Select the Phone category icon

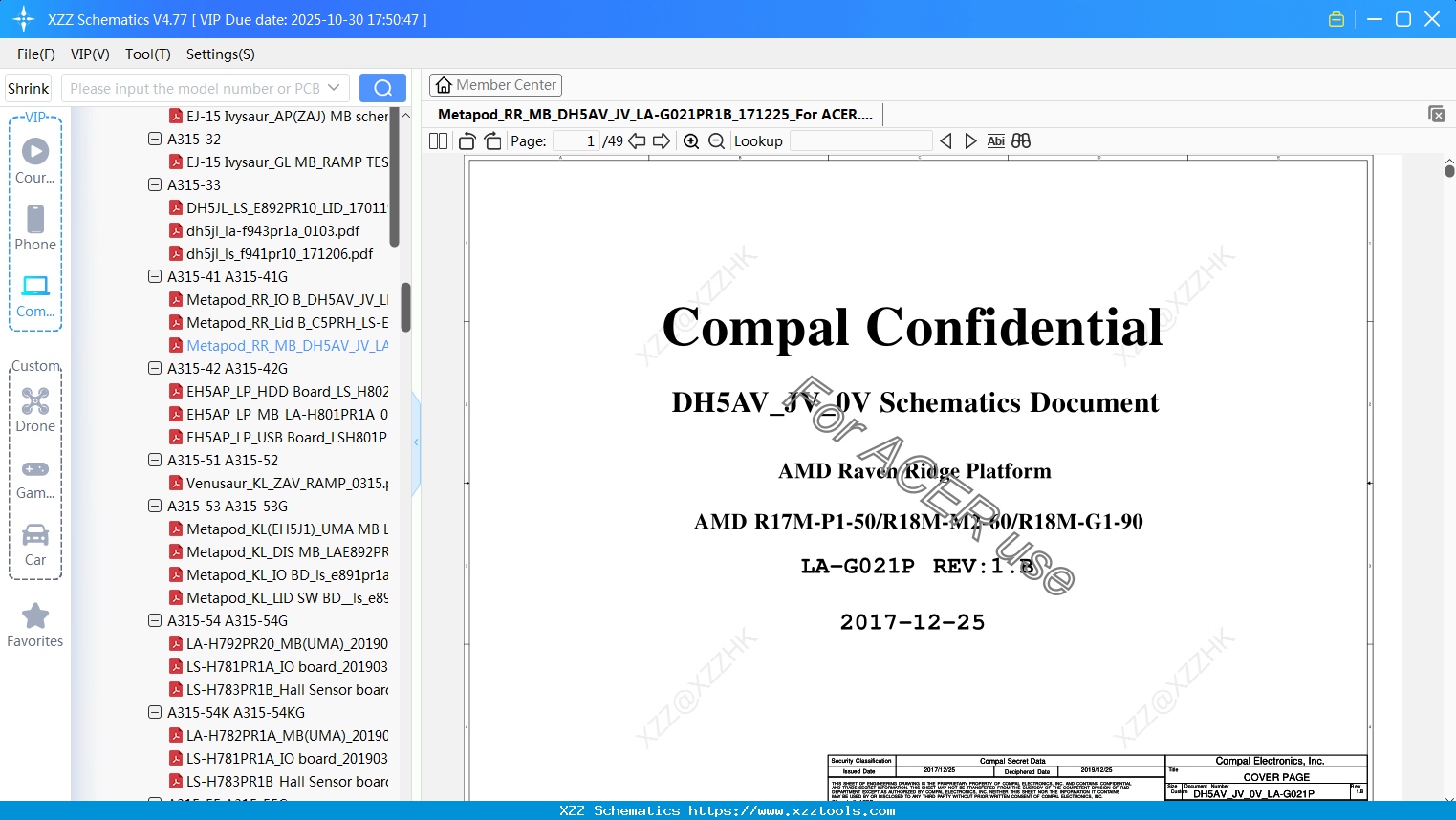pos(35,228)
